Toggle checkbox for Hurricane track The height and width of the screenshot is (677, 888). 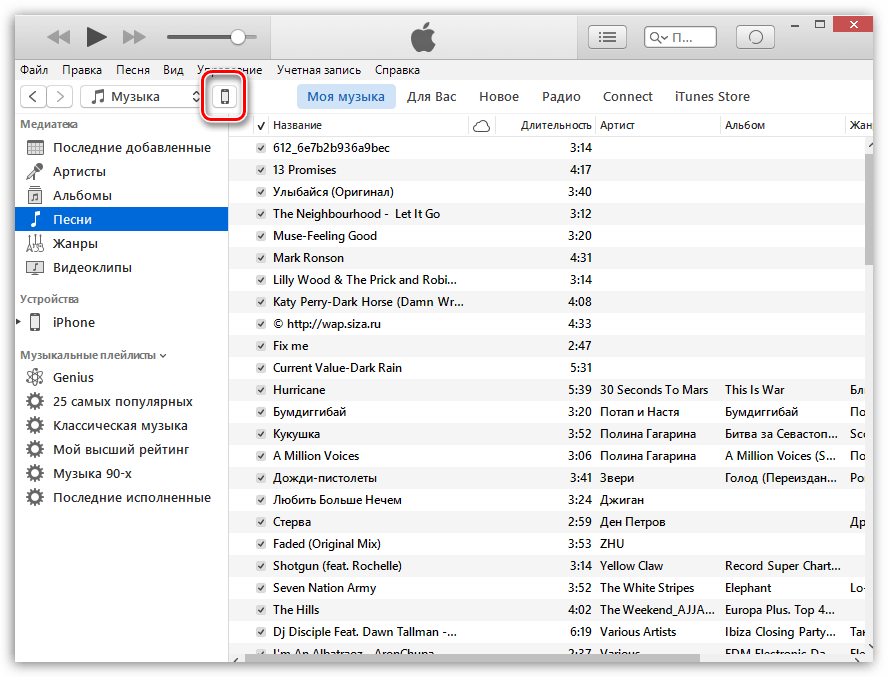[x=261, y=390]
